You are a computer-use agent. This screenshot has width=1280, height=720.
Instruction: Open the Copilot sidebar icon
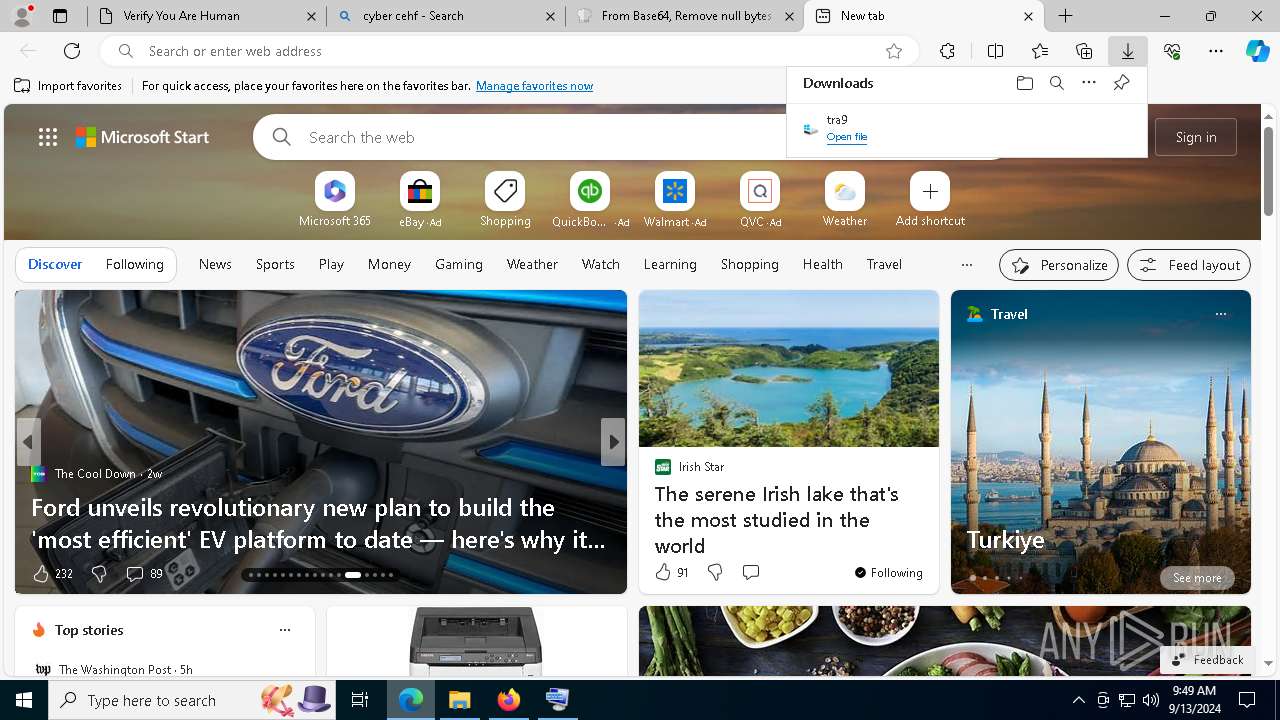[x=1257, y=51]
